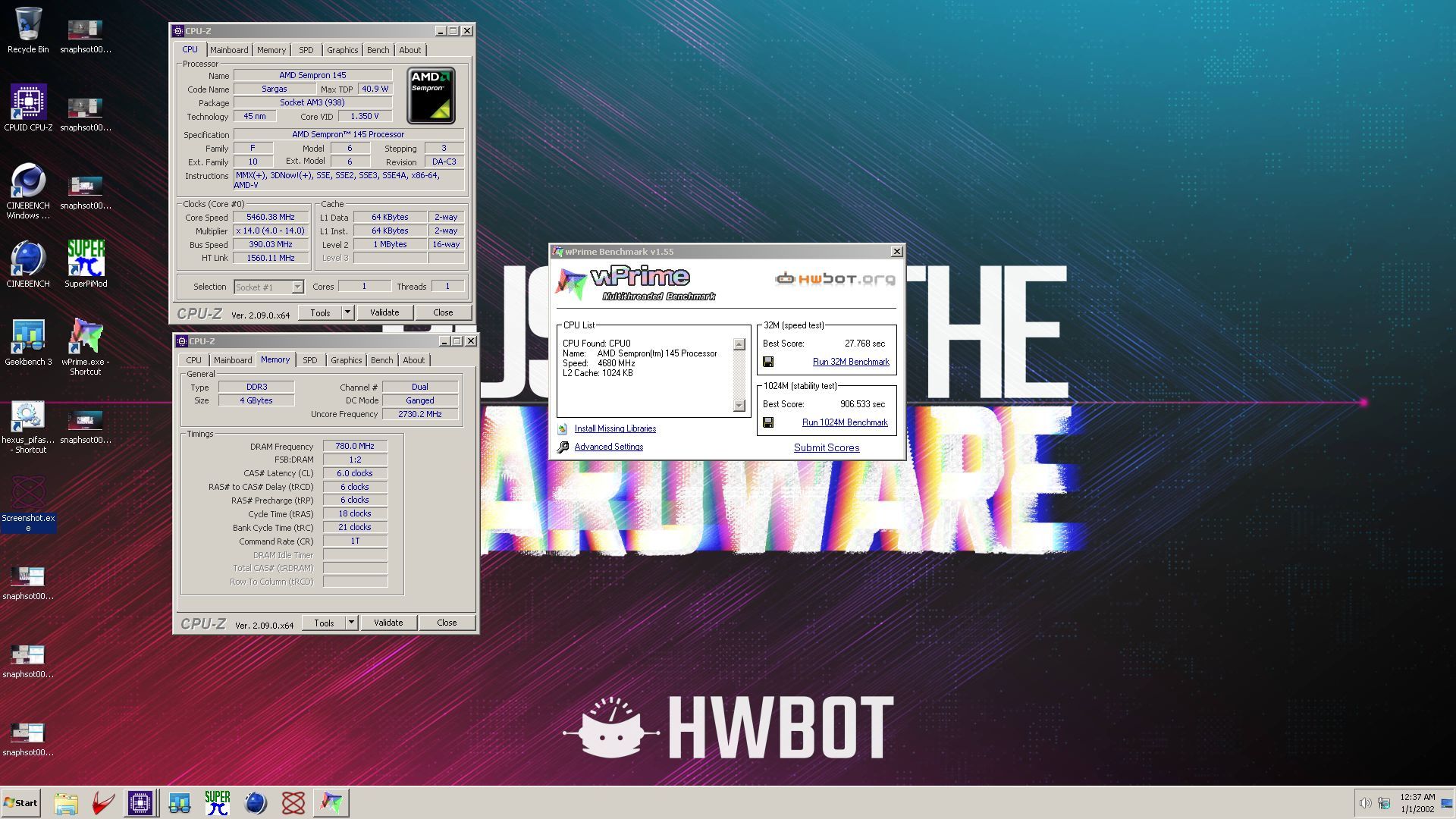Open Mainboard tab in lower CPU-Z window
The image size is (1456, 819).
[x=233, y=360]
